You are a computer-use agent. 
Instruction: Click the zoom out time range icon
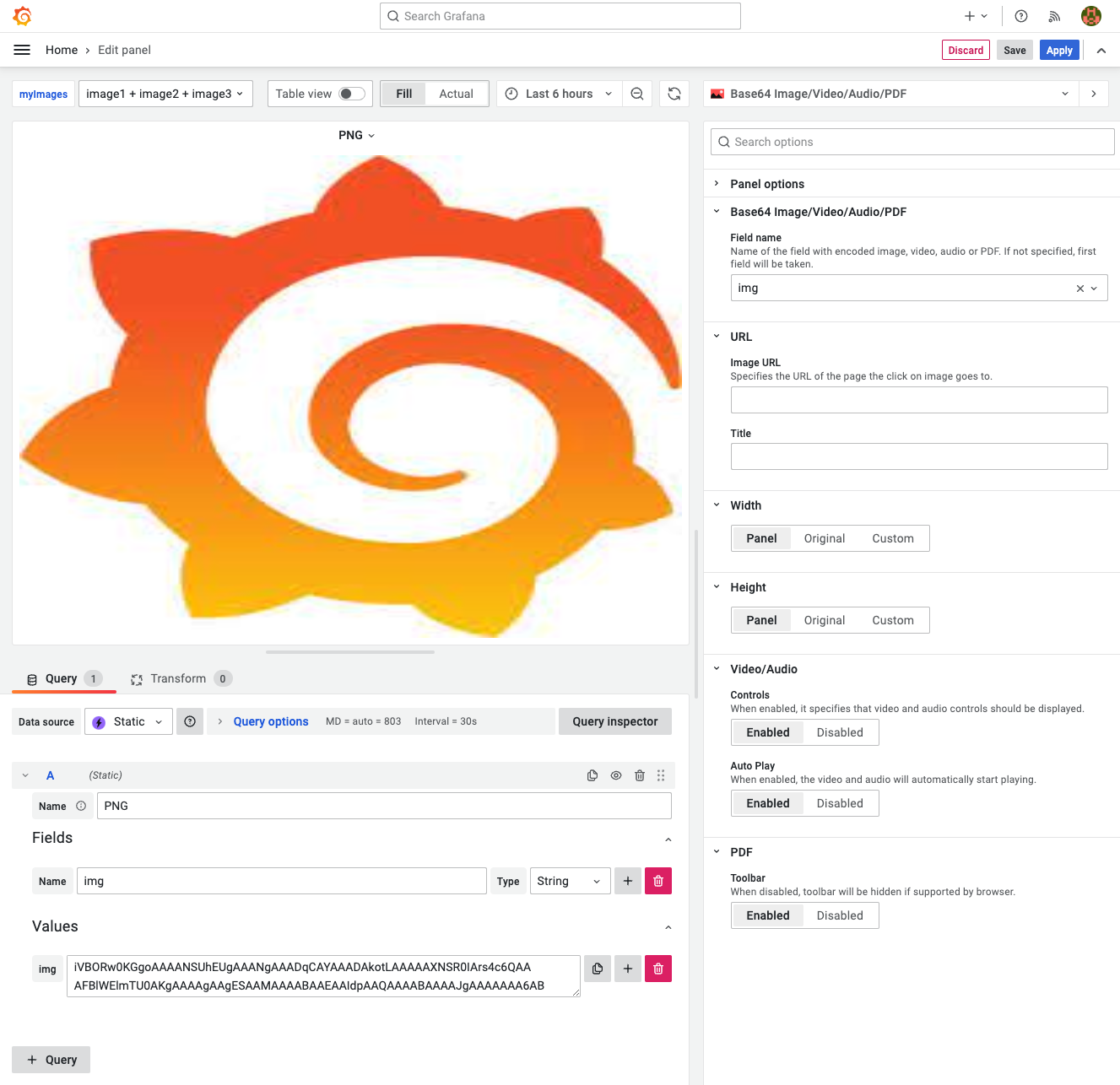[637, 94]
